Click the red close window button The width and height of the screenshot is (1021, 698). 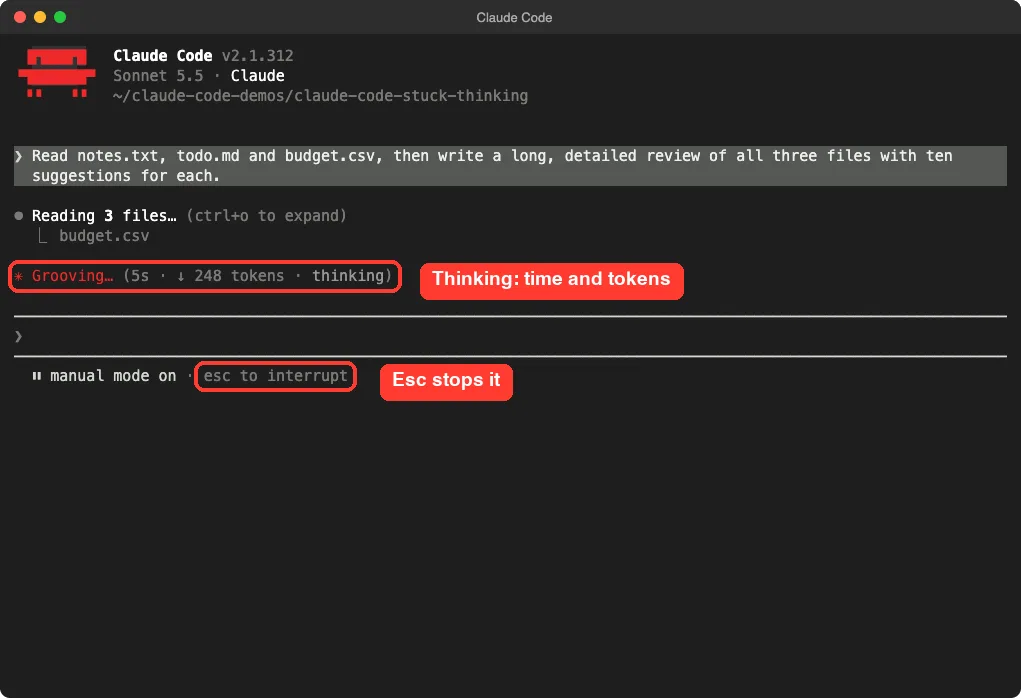(20, 17)
